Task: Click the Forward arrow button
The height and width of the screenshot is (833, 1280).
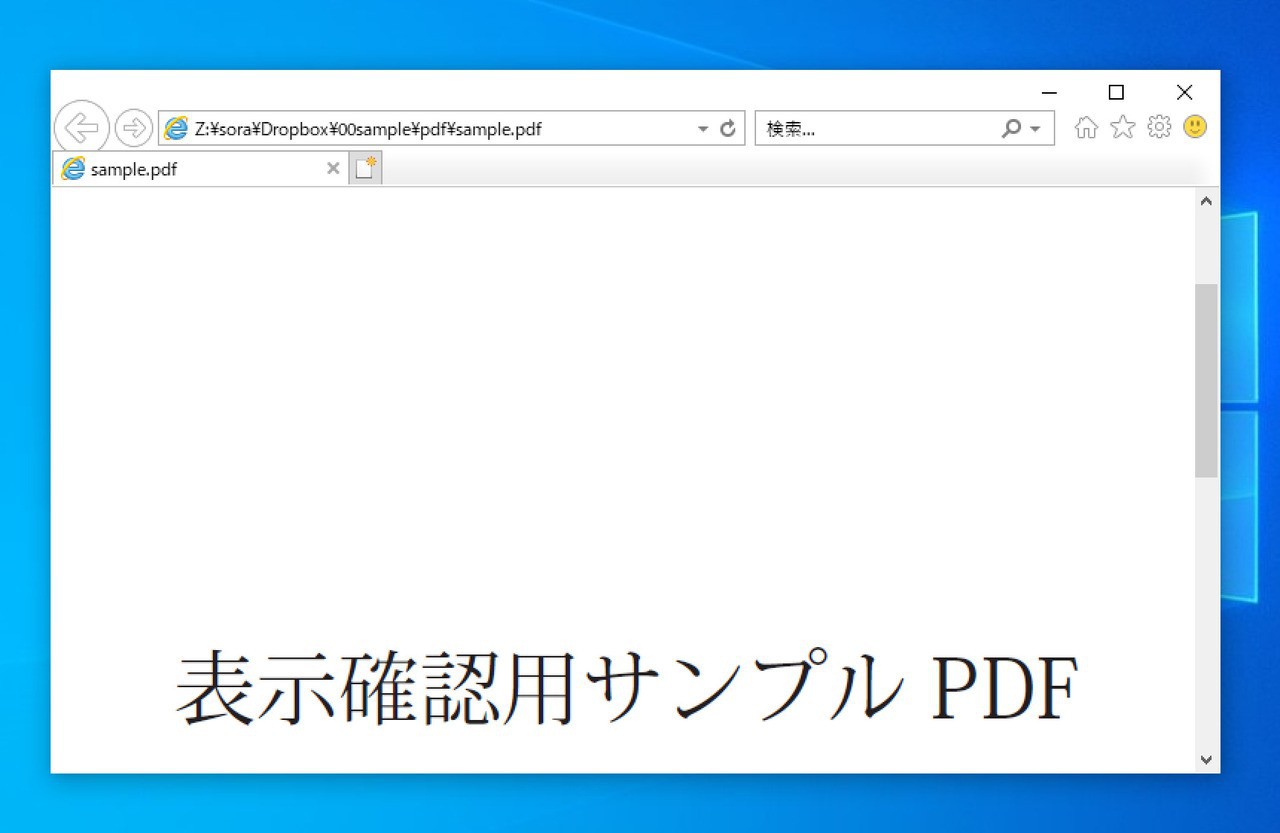Action: tap(133, 128)
